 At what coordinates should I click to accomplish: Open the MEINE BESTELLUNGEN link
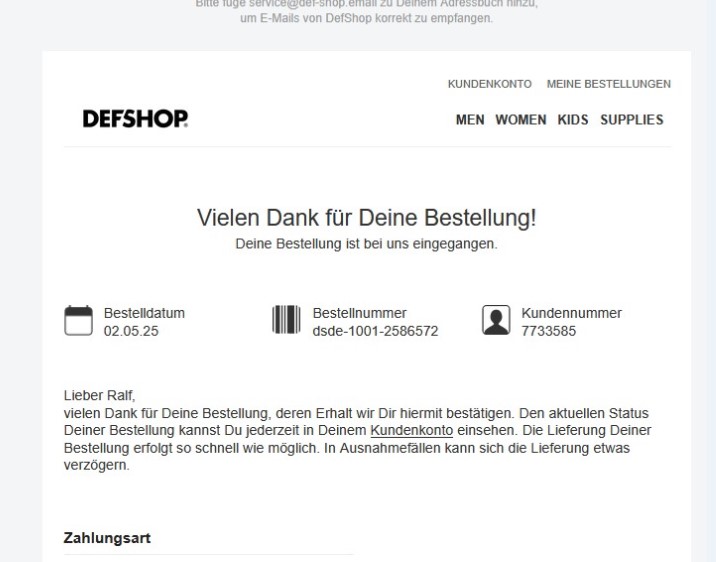click(x=609, y=84)
